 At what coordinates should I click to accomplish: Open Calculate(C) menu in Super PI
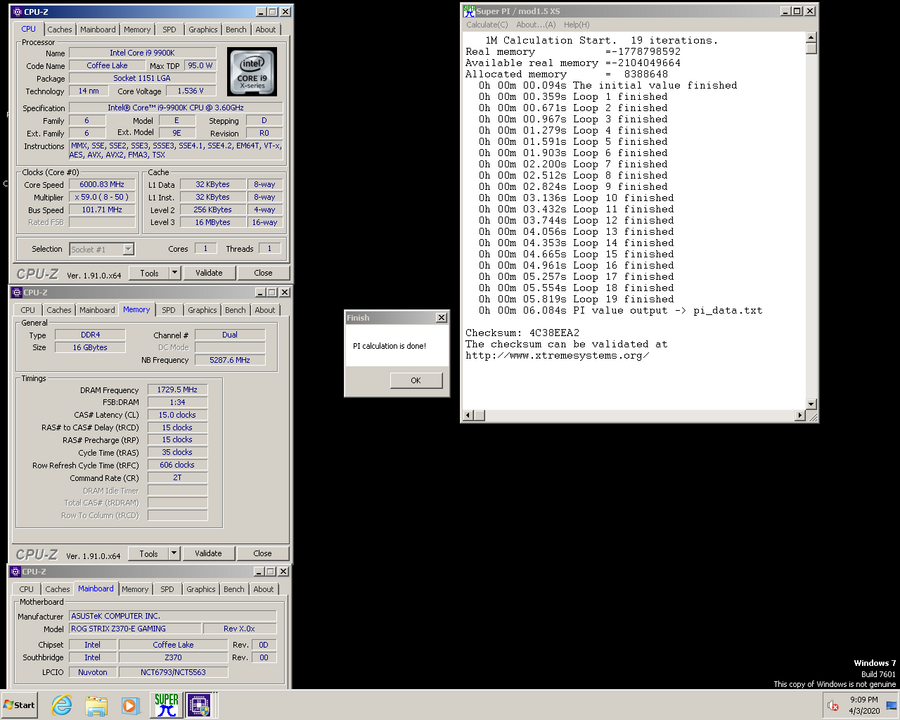point(487,25)
